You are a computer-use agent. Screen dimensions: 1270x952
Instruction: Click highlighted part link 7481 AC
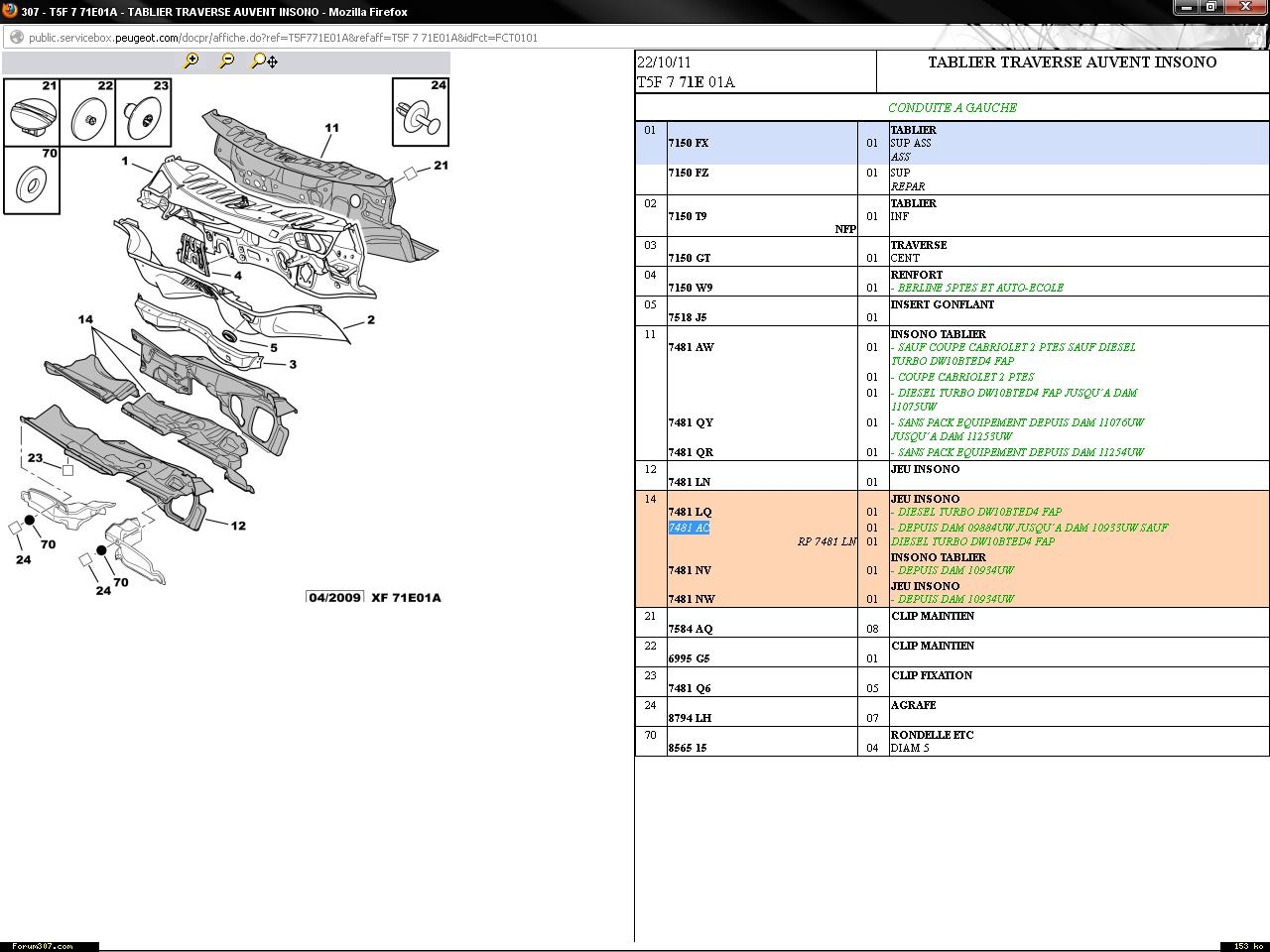point(689,528)
